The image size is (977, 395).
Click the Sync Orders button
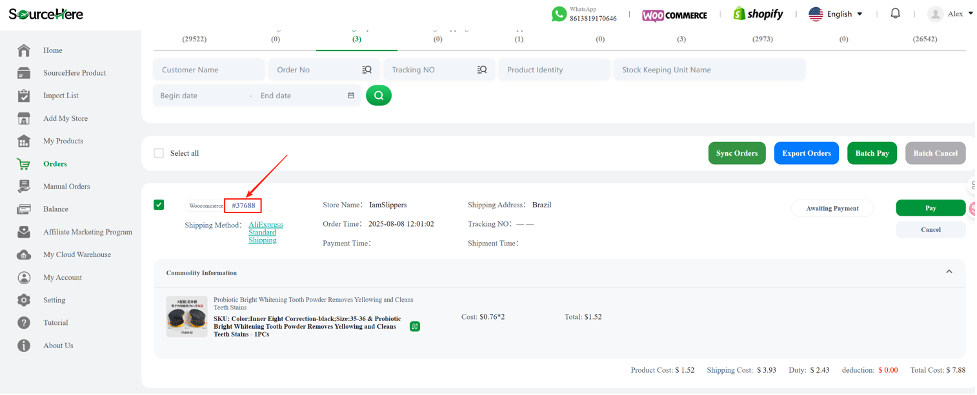click(x=737, y=153)
